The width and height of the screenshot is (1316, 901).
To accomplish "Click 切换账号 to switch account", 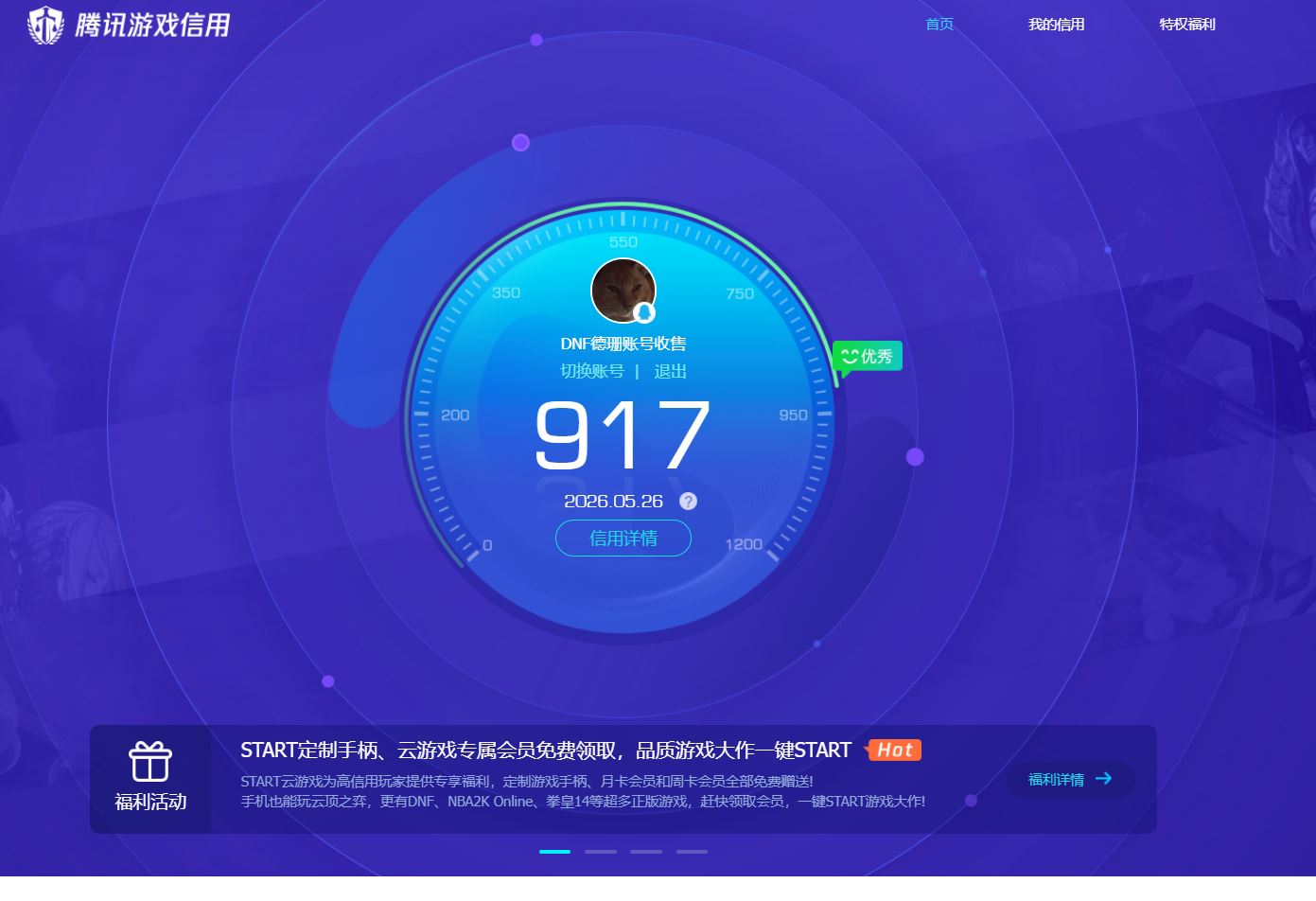I will coord(592,371).
